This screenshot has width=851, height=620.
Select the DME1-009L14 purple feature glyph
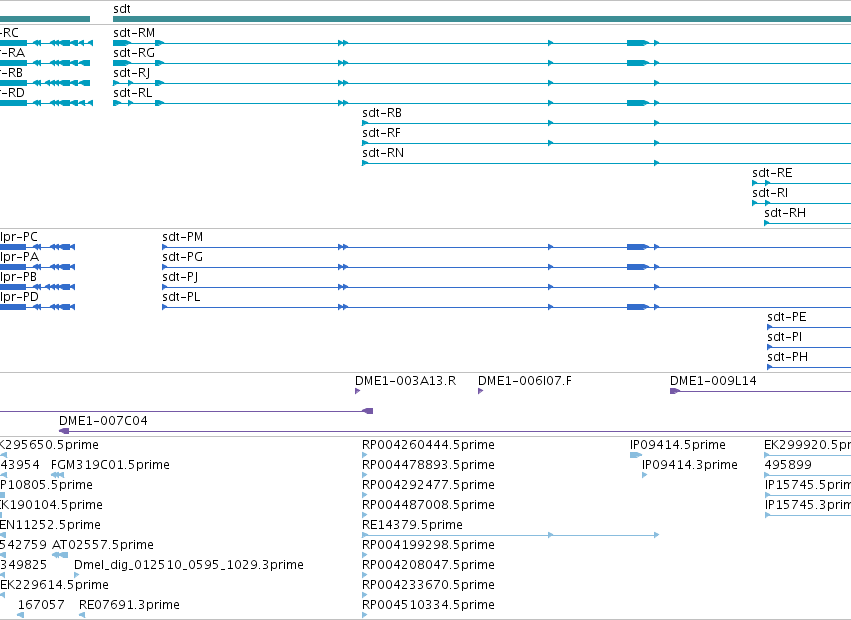coord(760,391)
